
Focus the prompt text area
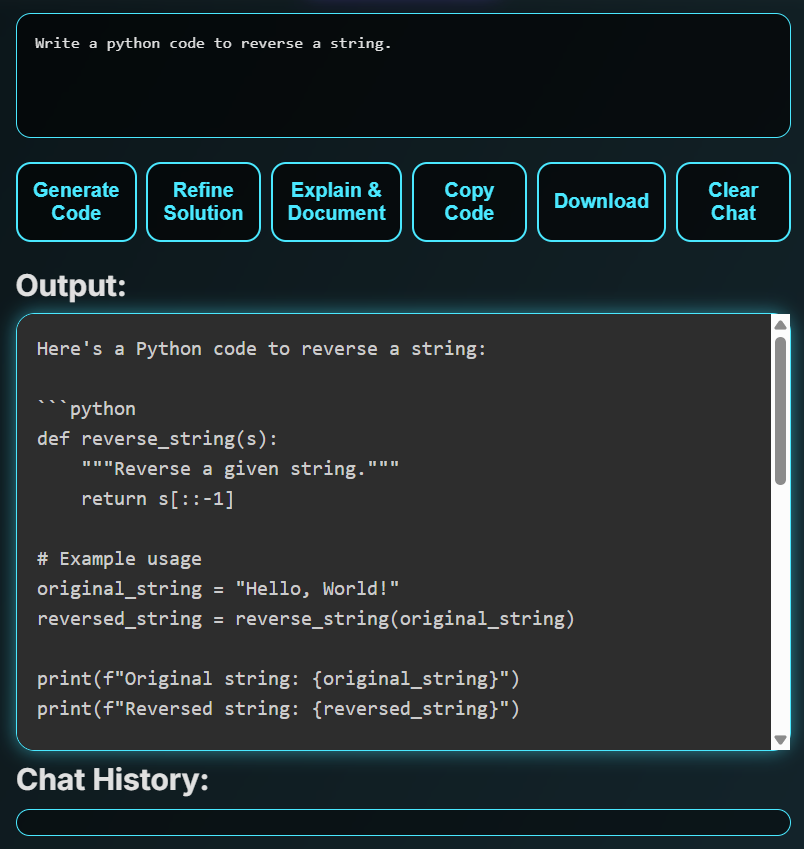(x=403, y=75)
